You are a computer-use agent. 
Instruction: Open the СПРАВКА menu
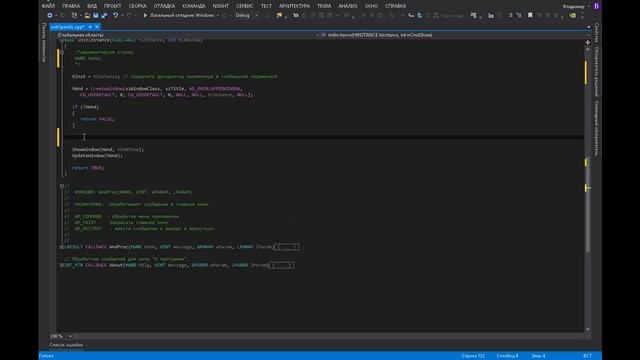(x=396, y=6)
